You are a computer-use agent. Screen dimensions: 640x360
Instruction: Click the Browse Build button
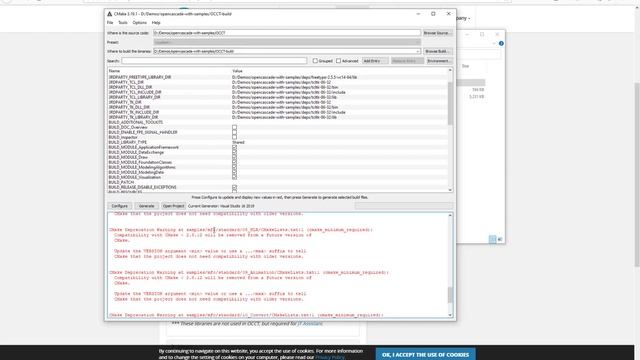pos(438,51)
